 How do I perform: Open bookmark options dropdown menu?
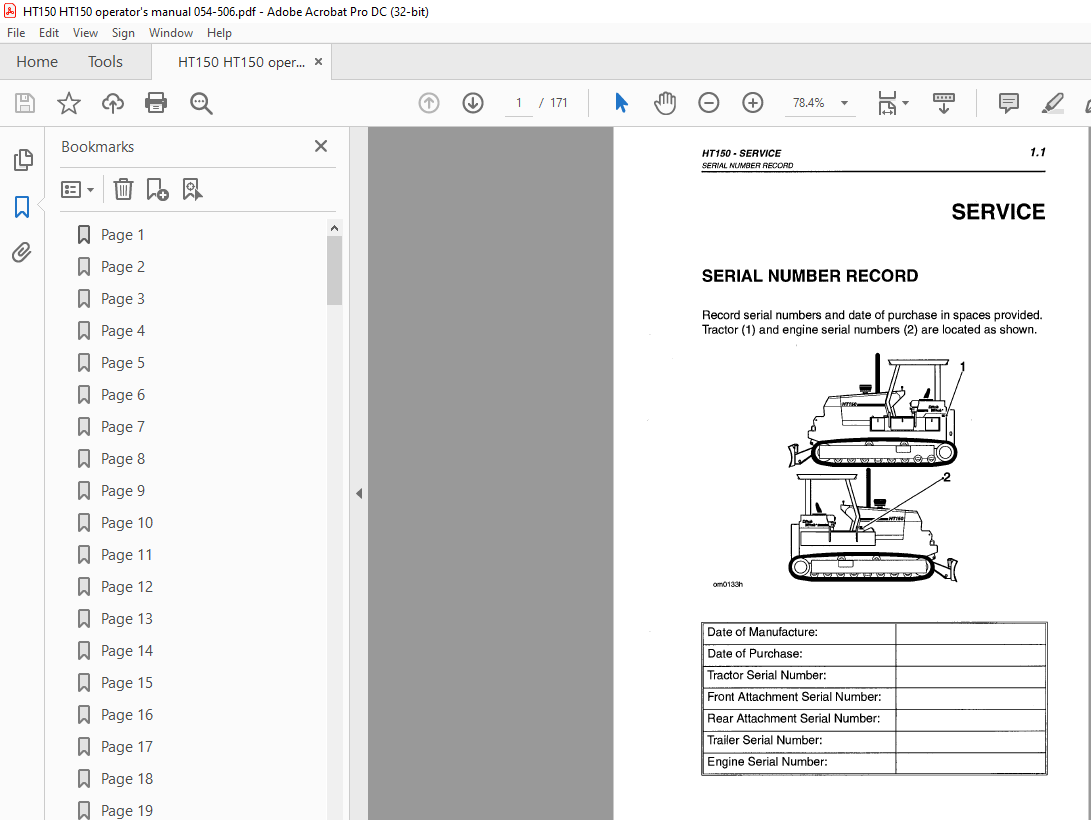coord(77,189)
